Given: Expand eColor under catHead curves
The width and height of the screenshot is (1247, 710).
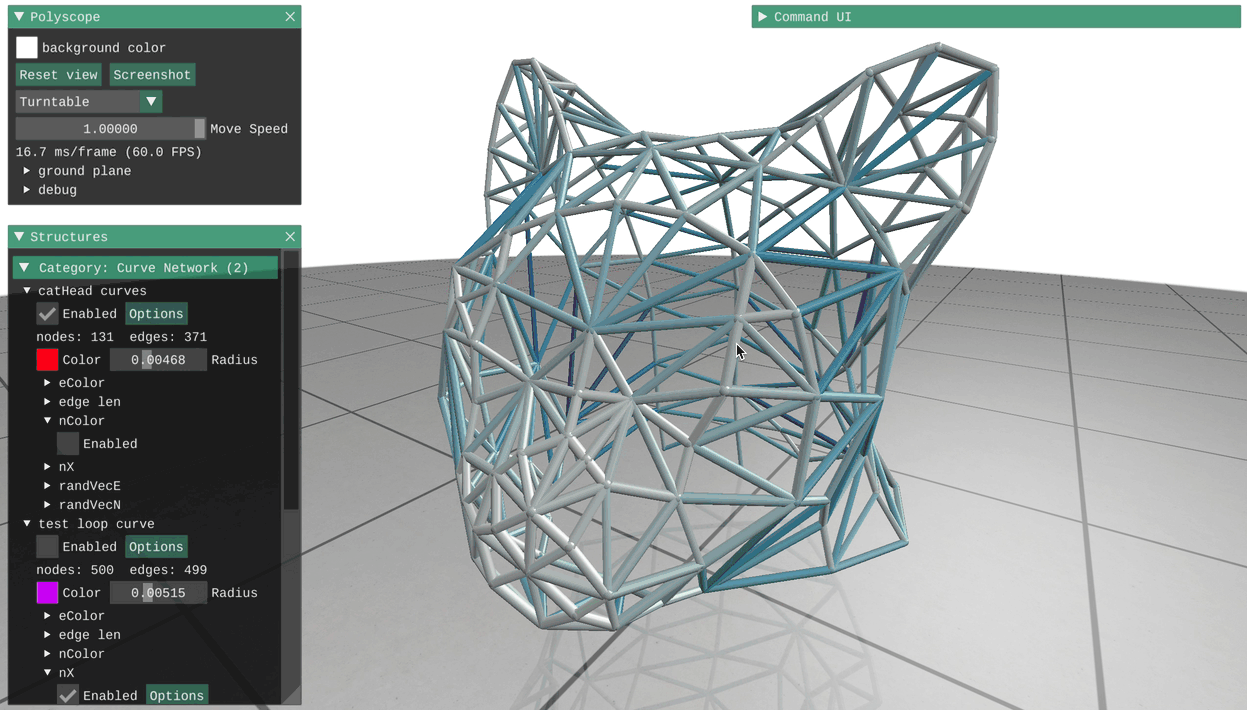Looking at the screenshot, I should (47, 383).
